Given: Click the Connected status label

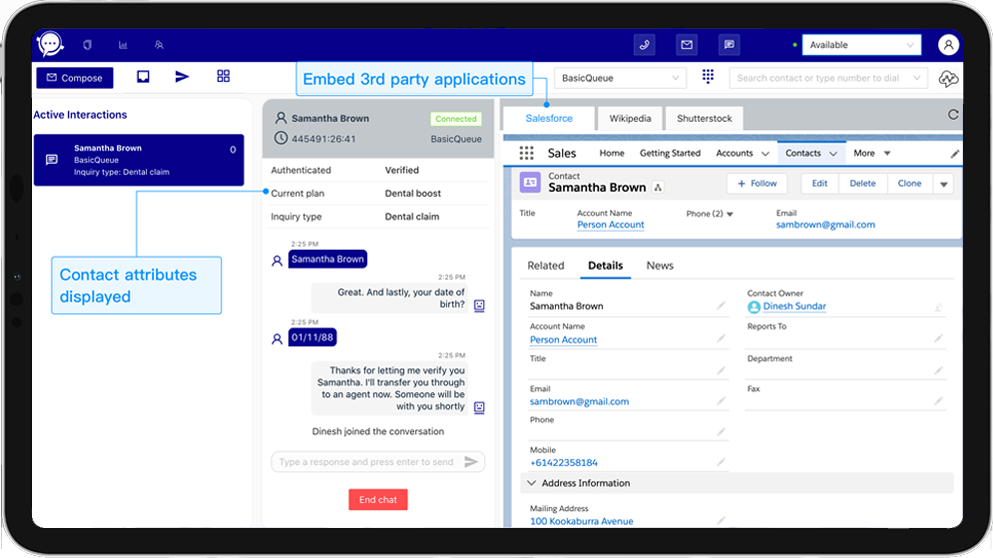Looking at the screenshot, I should coord(456,118).
